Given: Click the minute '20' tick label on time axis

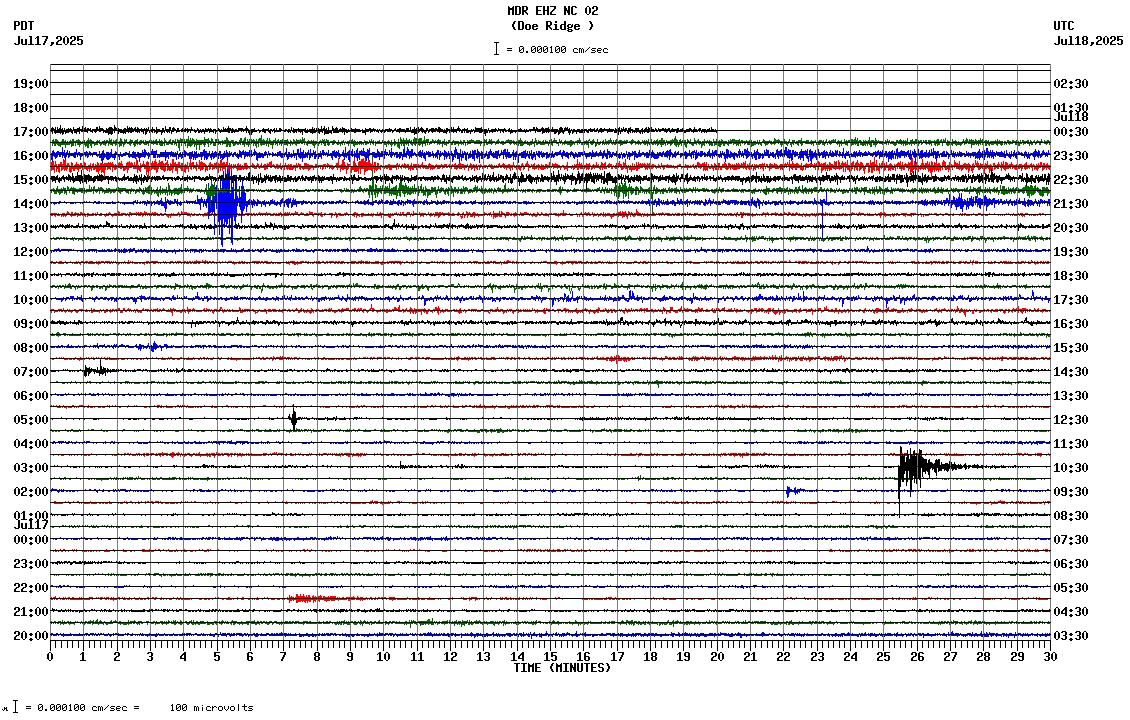Looking at the screenshot, I should pos(717,657).
